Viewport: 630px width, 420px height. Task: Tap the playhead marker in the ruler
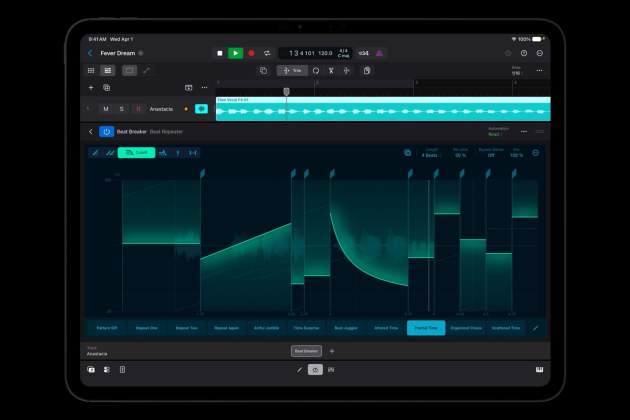[286, 92]
